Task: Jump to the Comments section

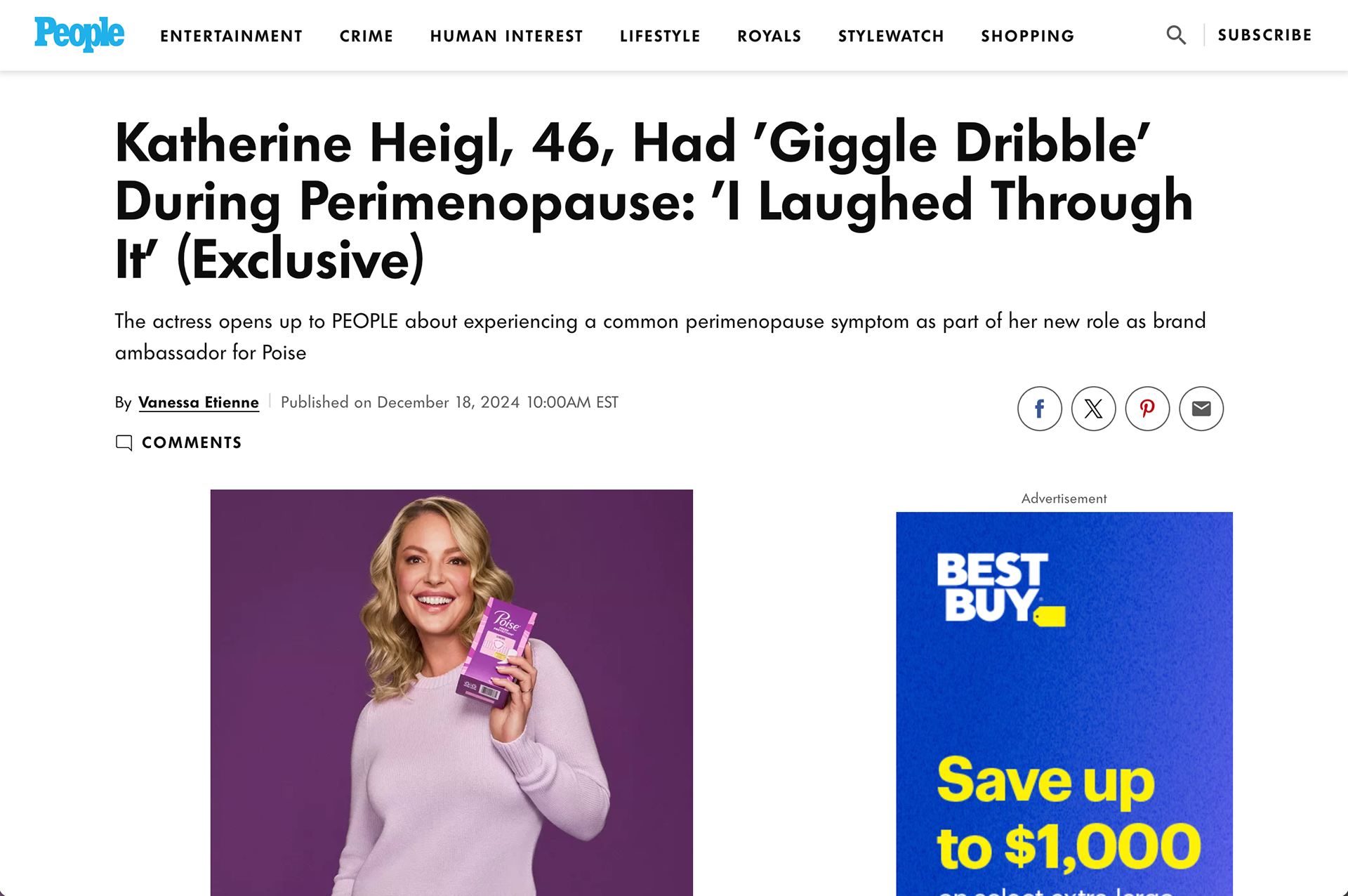Action: pyautogui.click(x=192, y=442)
